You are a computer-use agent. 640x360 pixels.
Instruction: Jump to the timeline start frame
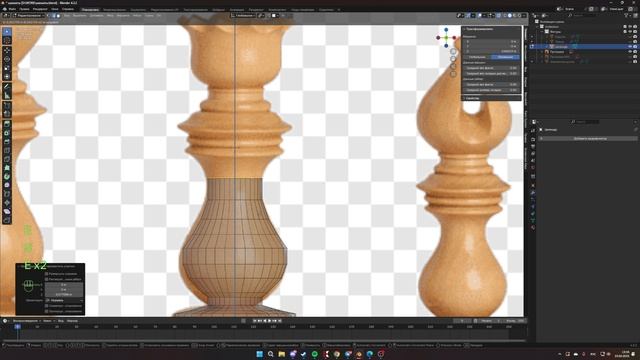pos(255,321)
